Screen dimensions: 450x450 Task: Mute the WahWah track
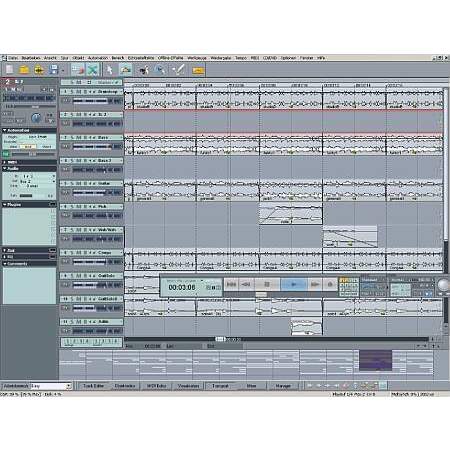(79, 230)
